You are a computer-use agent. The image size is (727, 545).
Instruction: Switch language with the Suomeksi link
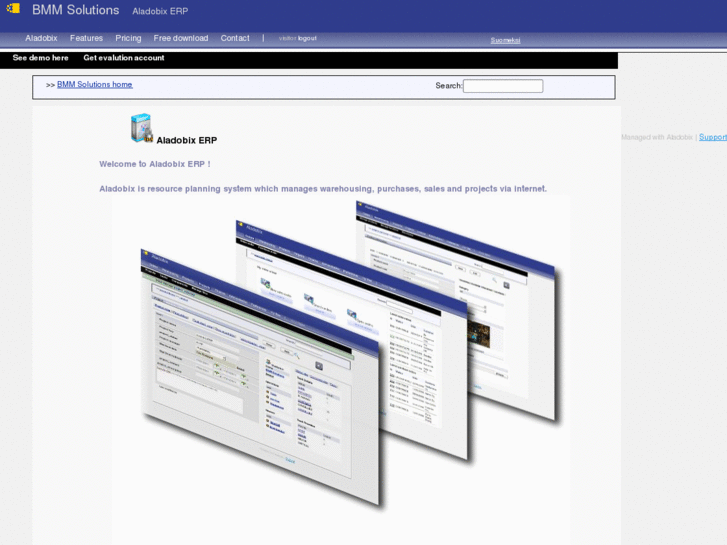coord(505,40)
